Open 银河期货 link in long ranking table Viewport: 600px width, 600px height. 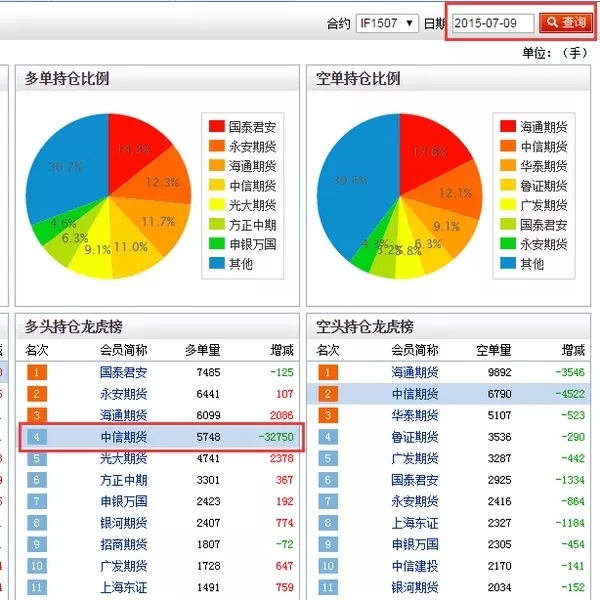[124, 523]
